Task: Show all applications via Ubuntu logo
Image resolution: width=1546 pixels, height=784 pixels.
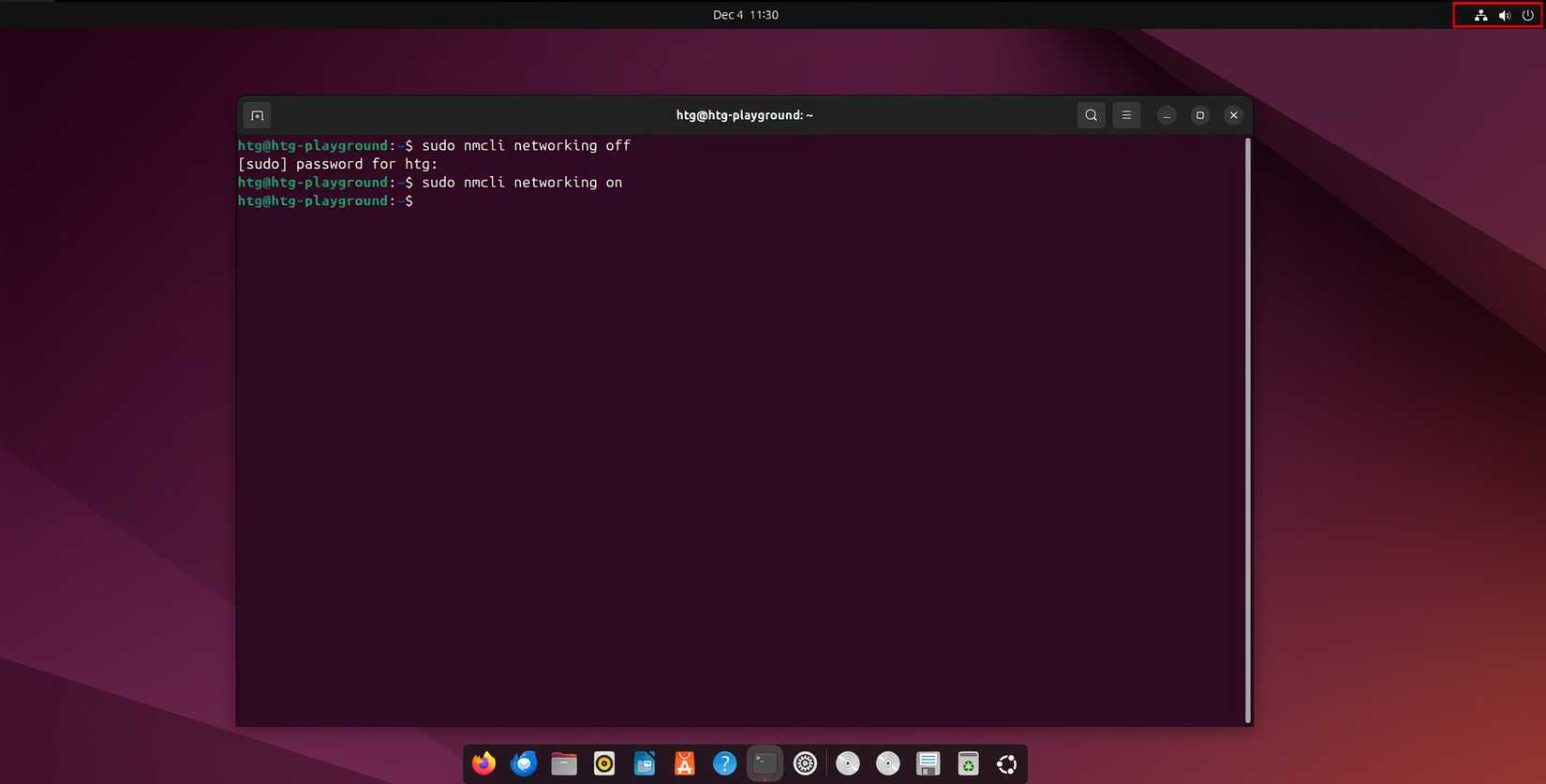Action: tap(1007, 763)
